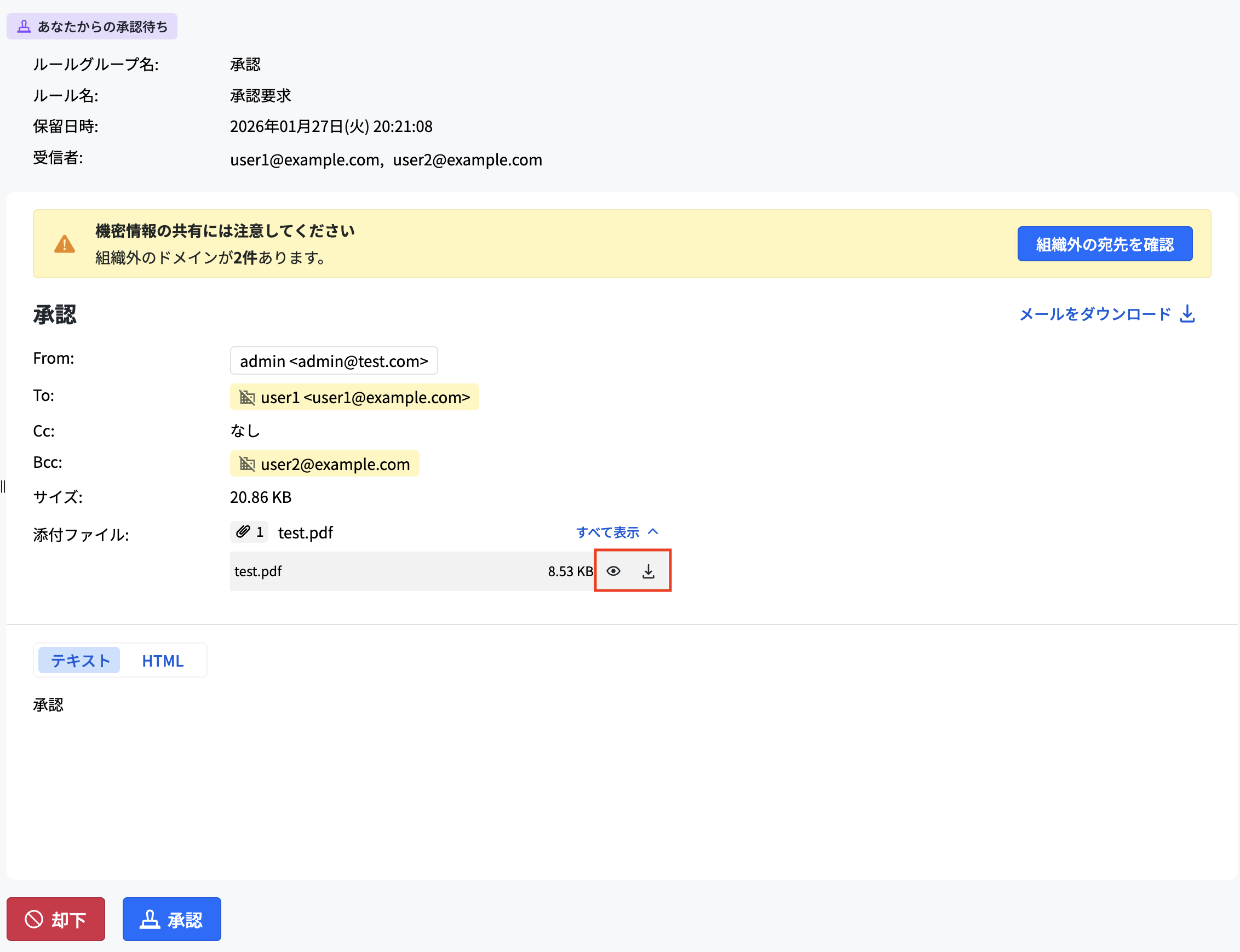The width and height of the screenshot is (1240, 952).
Task: Click the stamp icon in approval-waiting badge
Action: (24, 26)
